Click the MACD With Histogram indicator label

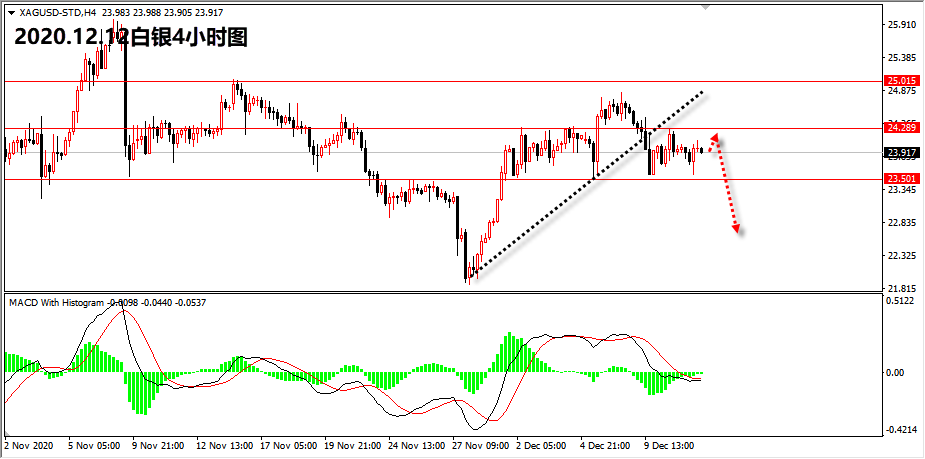(58, 302)
